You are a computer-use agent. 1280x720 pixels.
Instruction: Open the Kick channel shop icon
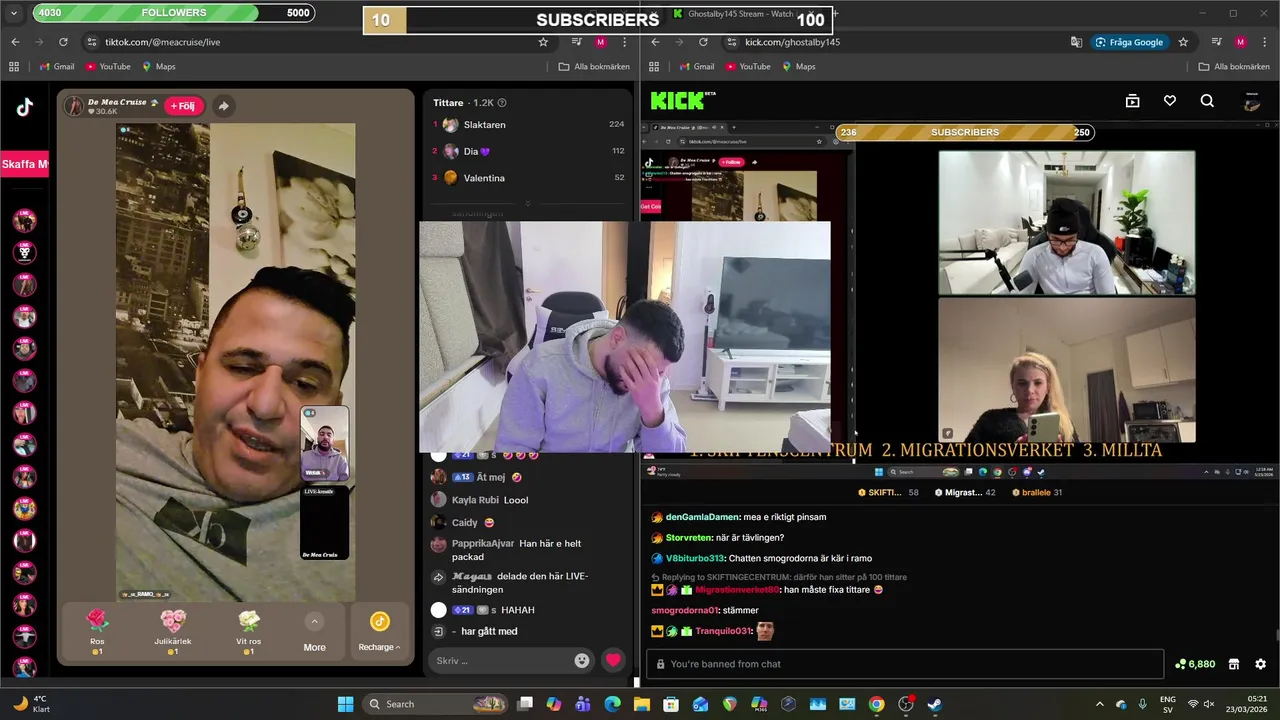tap(1234, 664)
